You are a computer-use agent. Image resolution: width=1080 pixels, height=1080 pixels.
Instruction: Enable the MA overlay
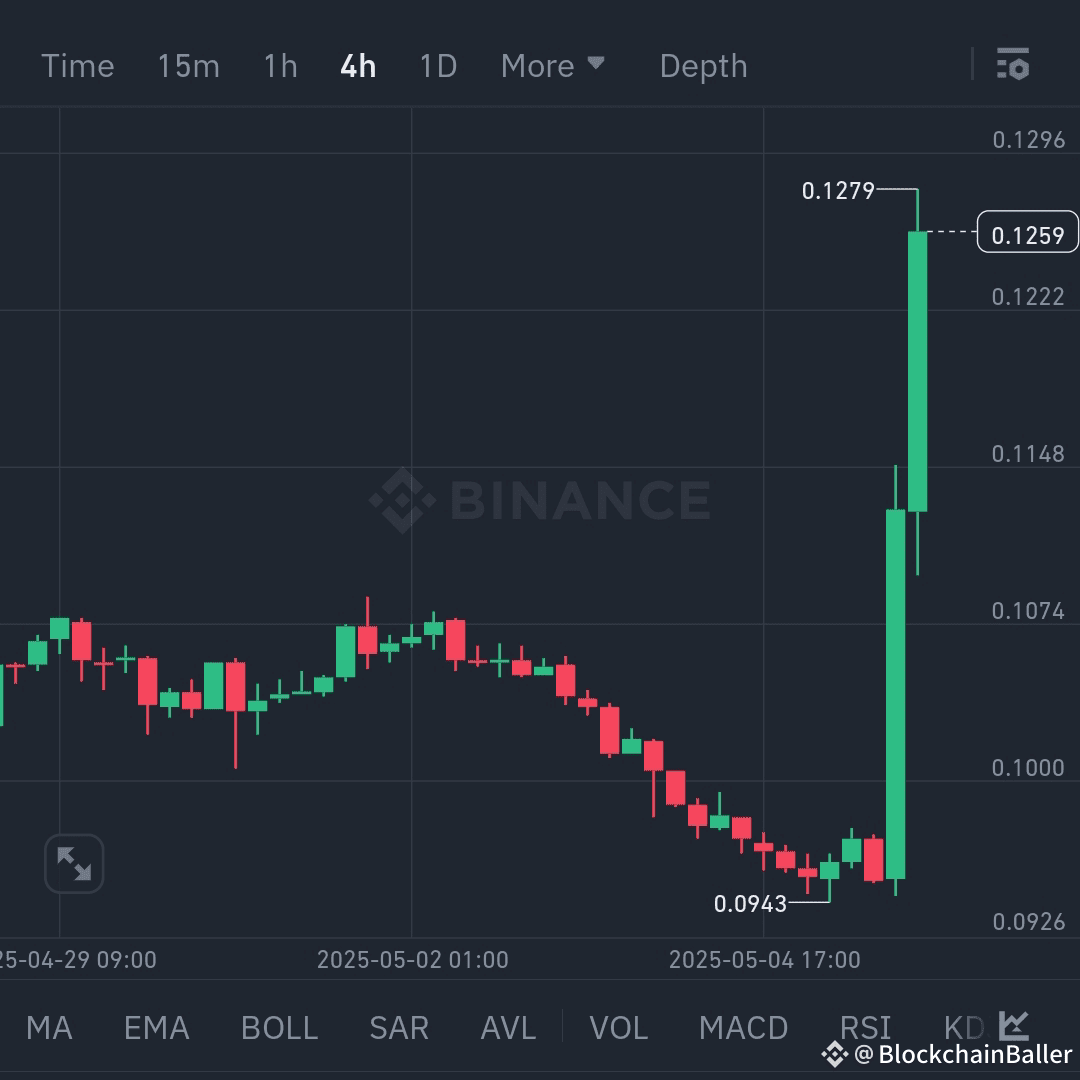50,1027
